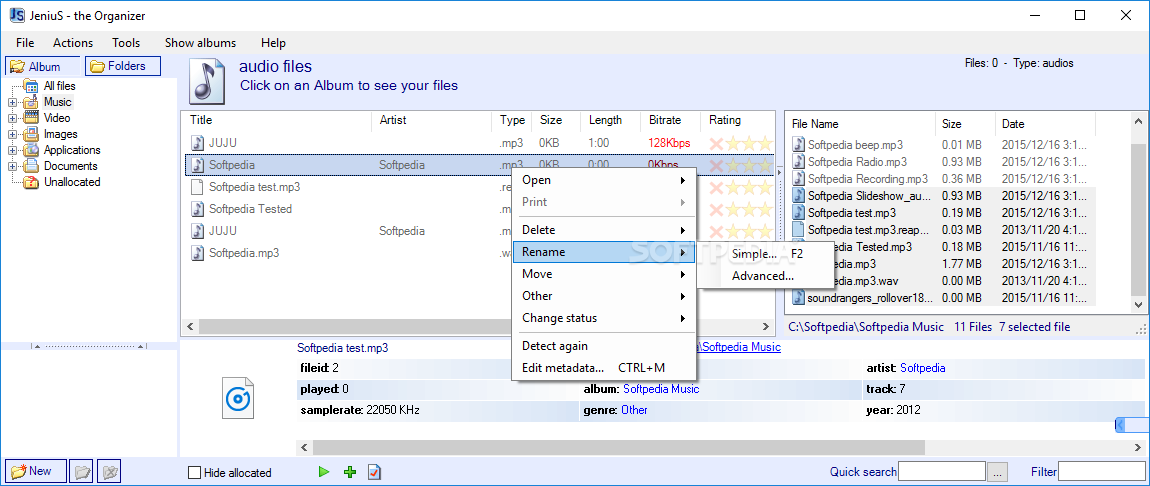Sort files by the Date column header

point(1044,124)
